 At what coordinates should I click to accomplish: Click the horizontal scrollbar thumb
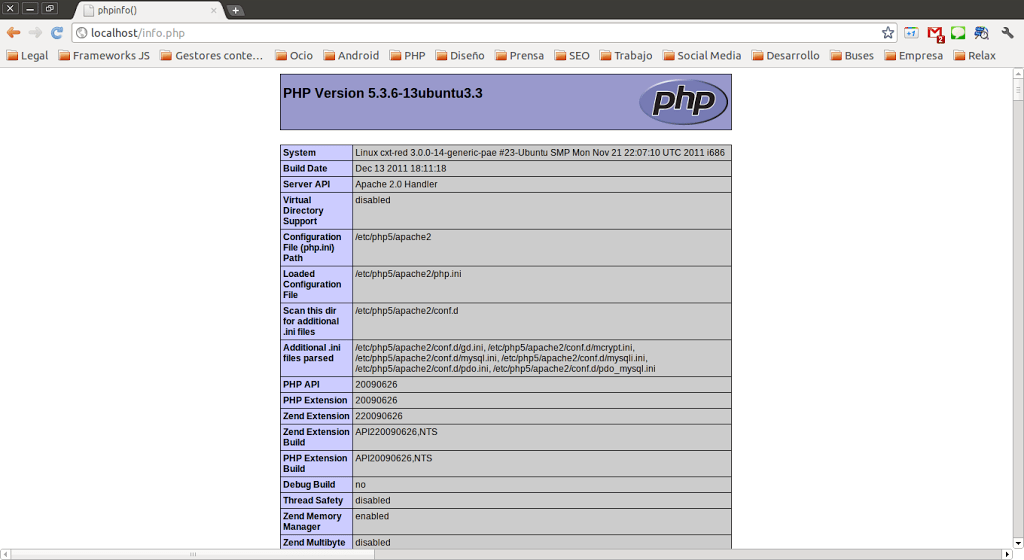point(193,554)
